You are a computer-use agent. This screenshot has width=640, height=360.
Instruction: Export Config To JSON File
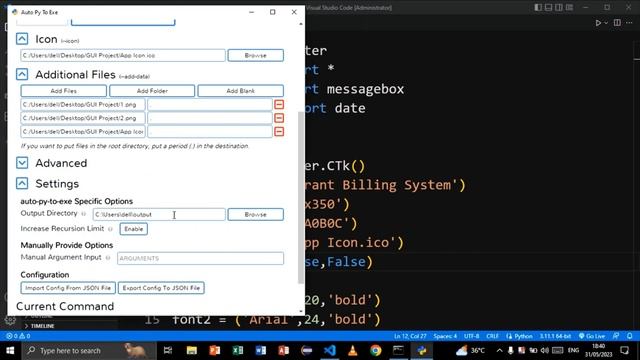[x=161, y=288]
